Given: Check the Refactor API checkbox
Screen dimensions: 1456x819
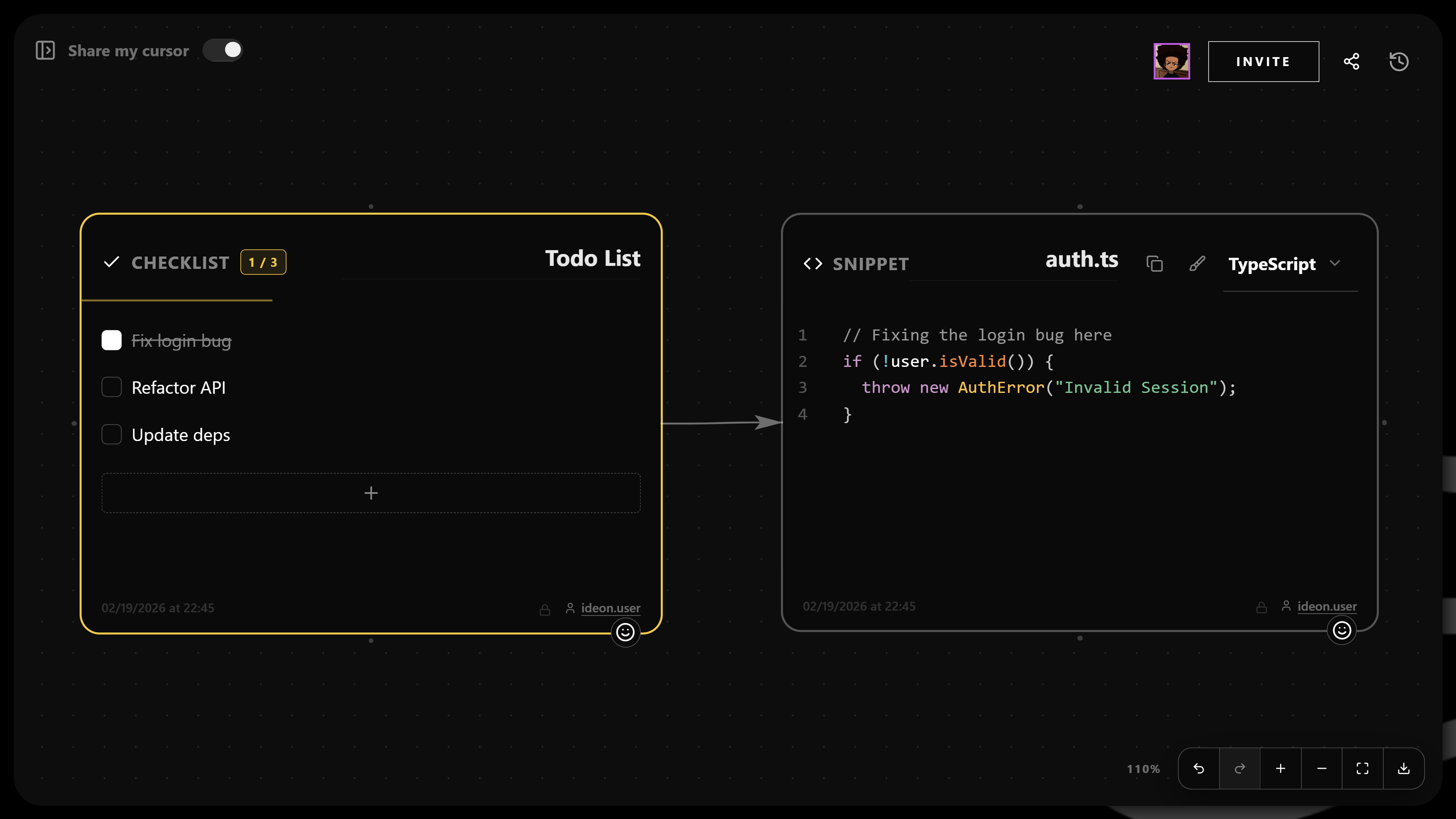Looking at the screenshot, I should (111, 387).
